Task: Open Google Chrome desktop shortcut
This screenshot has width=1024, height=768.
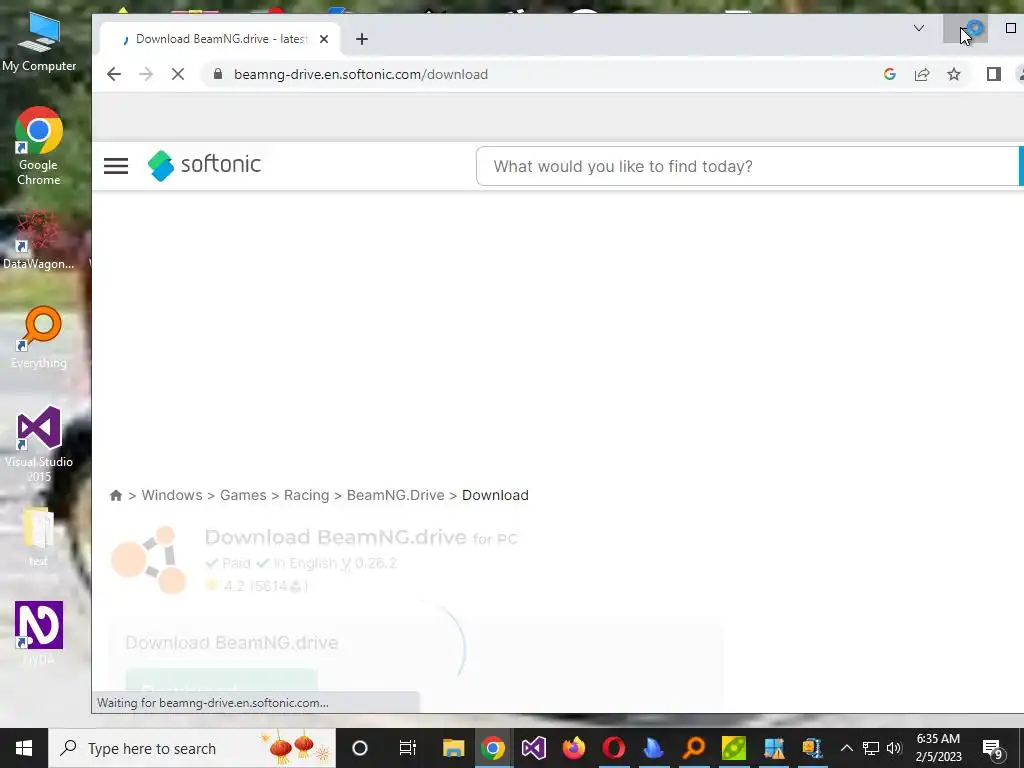Action: (x=39, y=146)
